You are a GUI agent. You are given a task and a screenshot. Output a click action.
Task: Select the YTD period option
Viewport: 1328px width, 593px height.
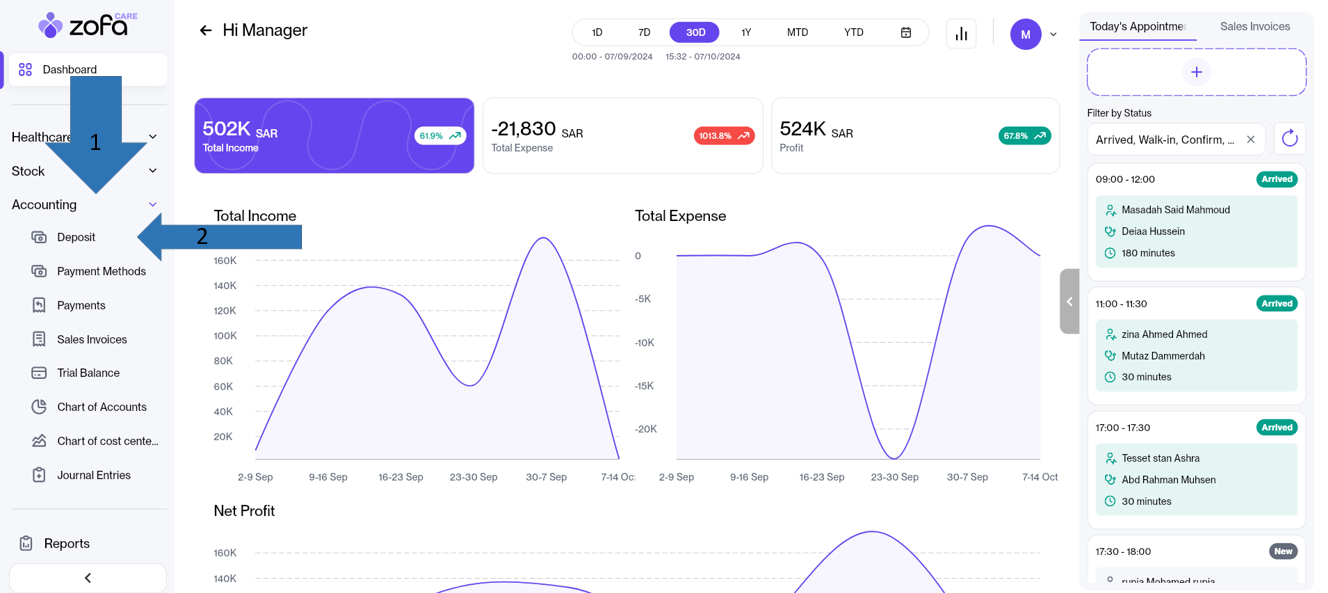(x=853, y=32)
